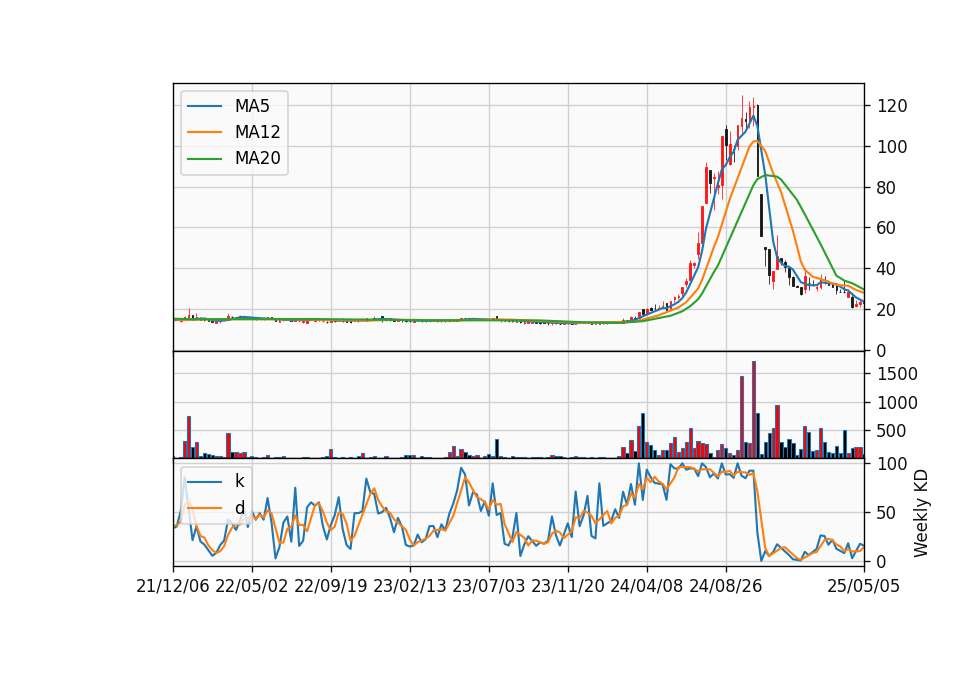The height and width of the screenshot is (690, 960).
Task: Click the peak of the green MA20 curve
Action: click(x=767, y=176)
